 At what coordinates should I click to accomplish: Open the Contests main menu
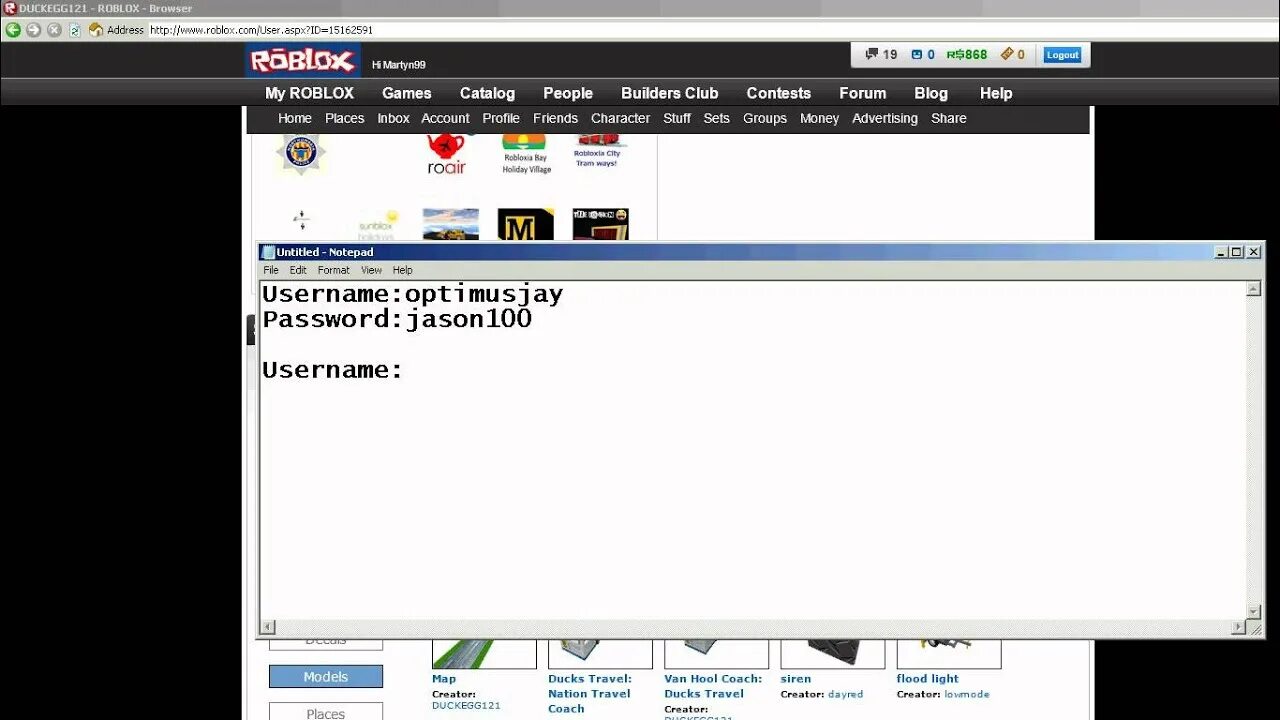click(778, 93)
